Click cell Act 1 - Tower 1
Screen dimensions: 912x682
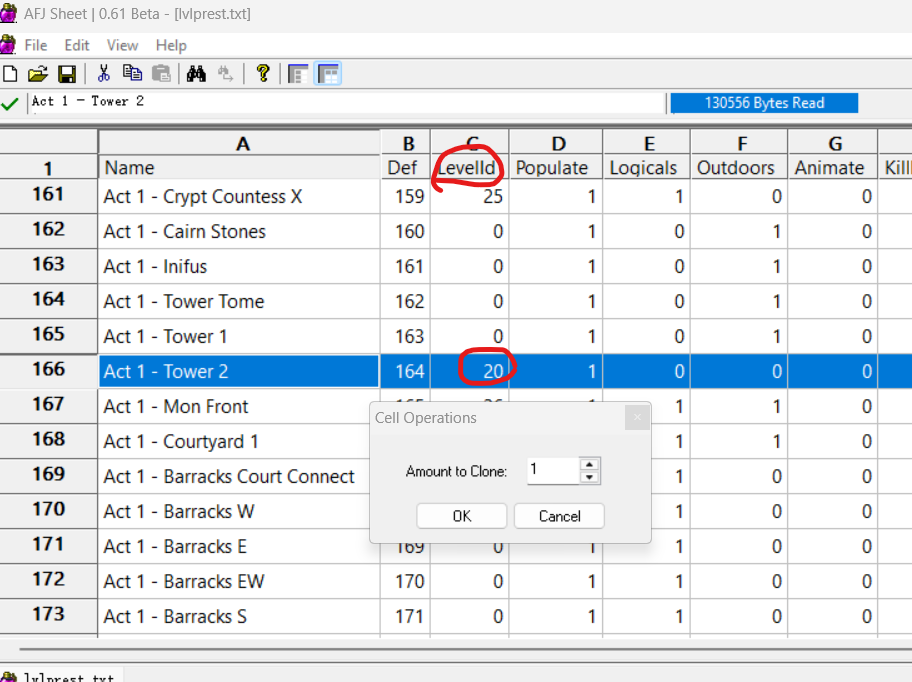[240, 336]
